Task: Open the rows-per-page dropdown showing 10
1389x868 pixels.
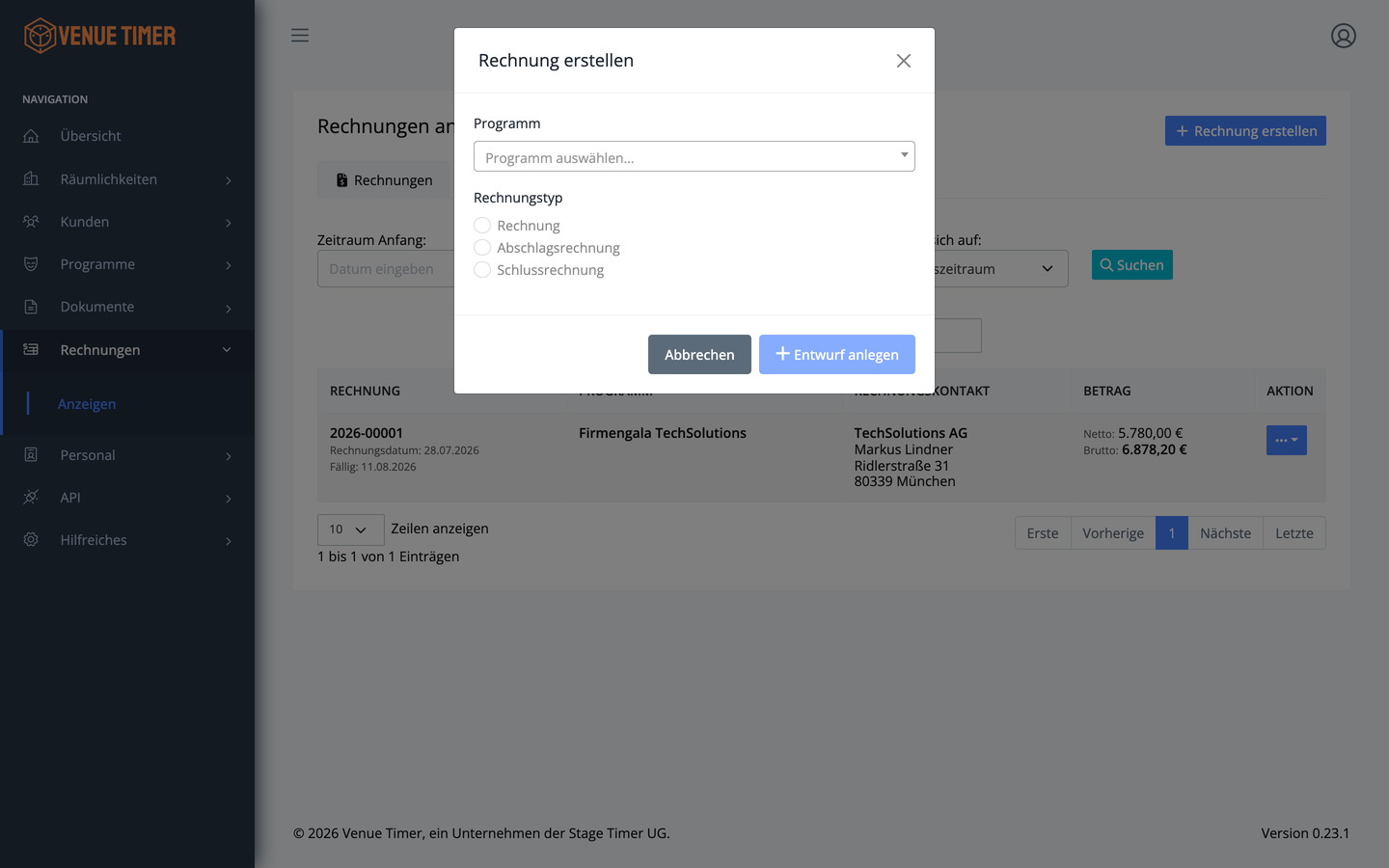Action: coord(351,529)
